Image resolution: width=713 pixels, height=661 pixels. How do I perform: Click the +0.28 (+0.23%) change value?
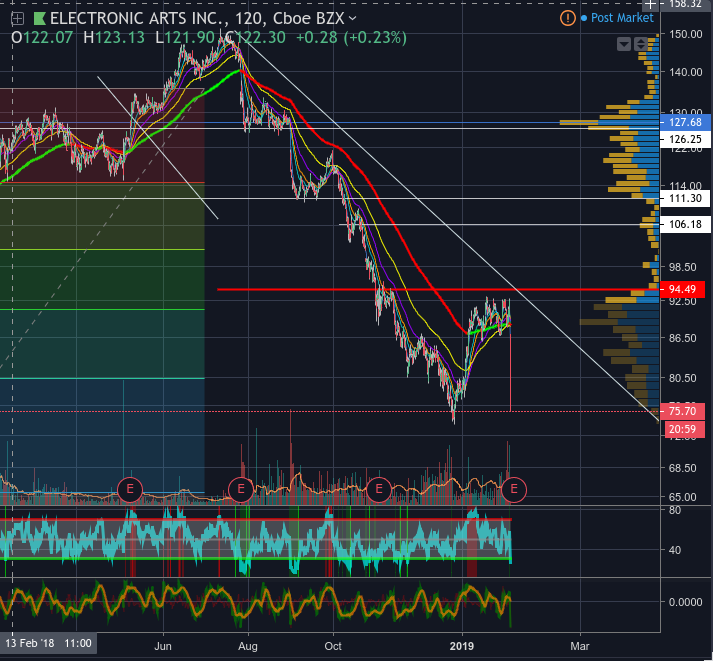(x=351, y=37)
